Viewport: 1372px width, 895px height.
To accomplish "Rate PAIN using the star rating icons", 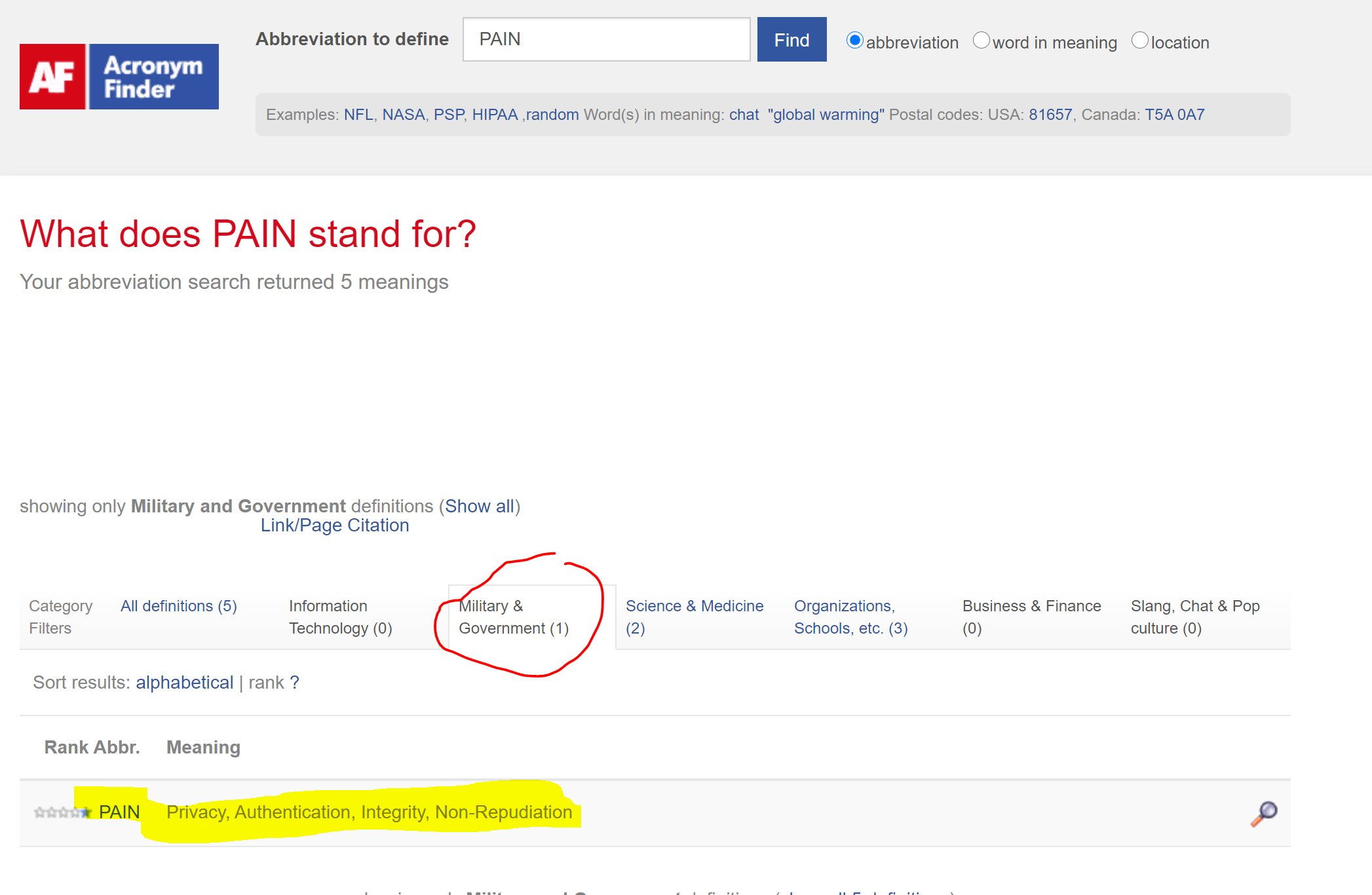I will coord(63,813).
